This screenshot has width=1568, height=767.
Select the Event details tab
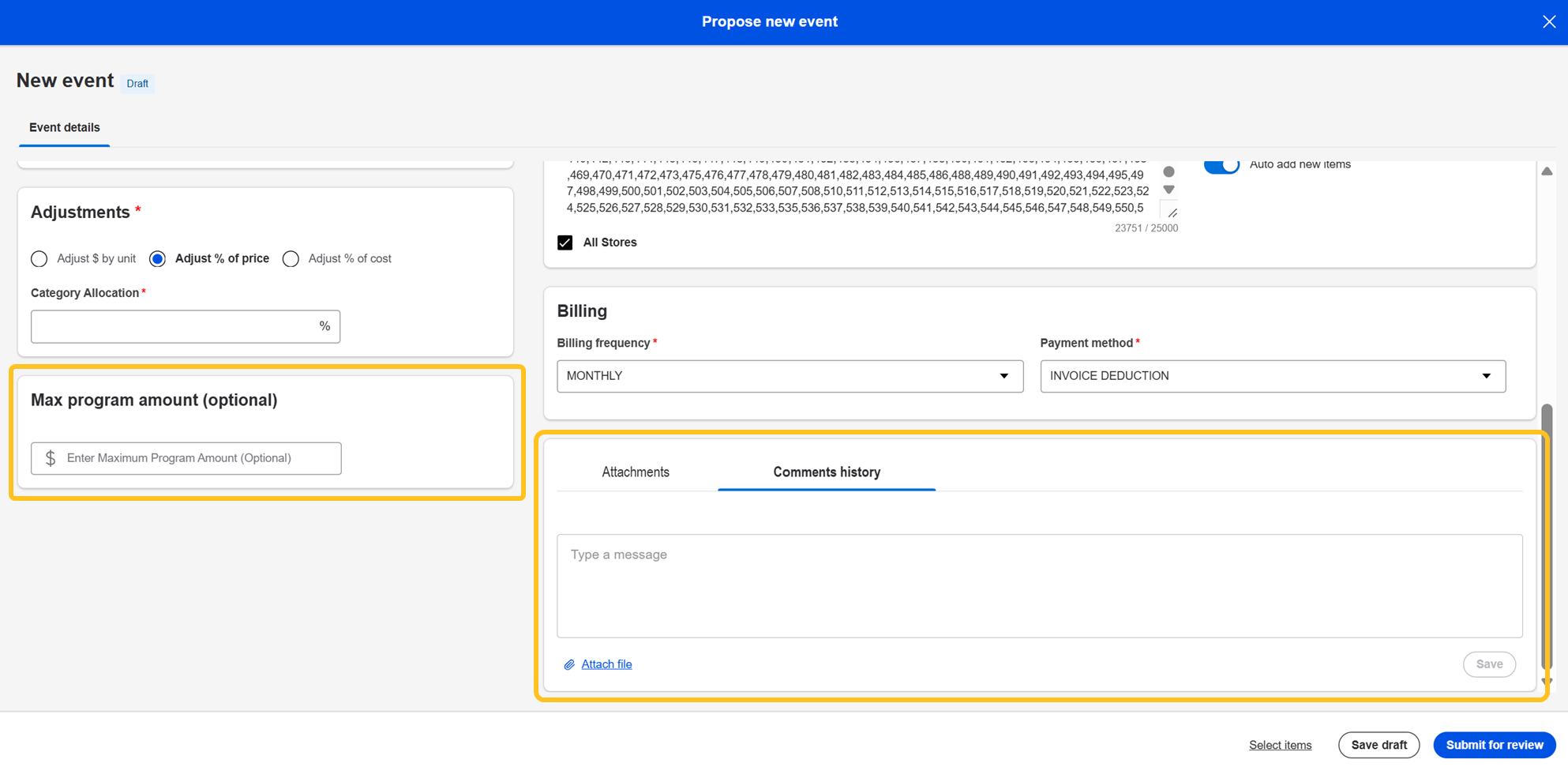tap(65, 128)
